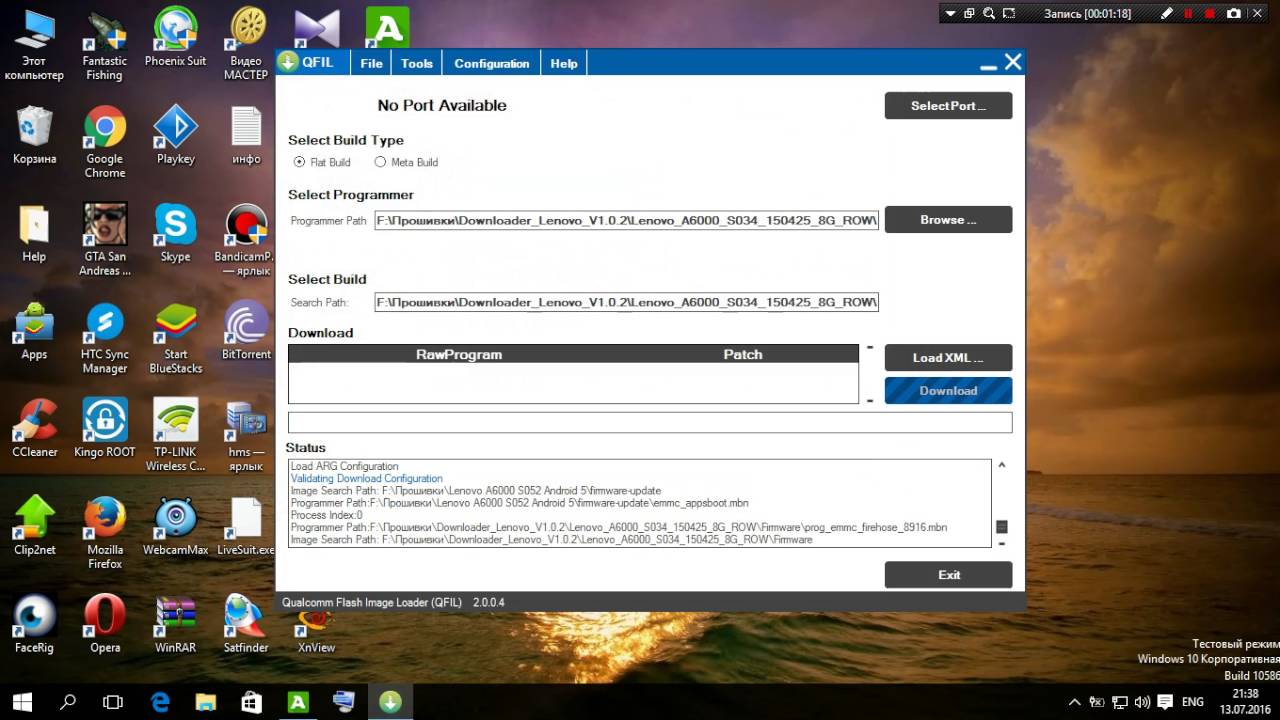This screenshot has width=1280, height=720.
Task: Click the status log scroll-up arrow
Action: 1001,465
